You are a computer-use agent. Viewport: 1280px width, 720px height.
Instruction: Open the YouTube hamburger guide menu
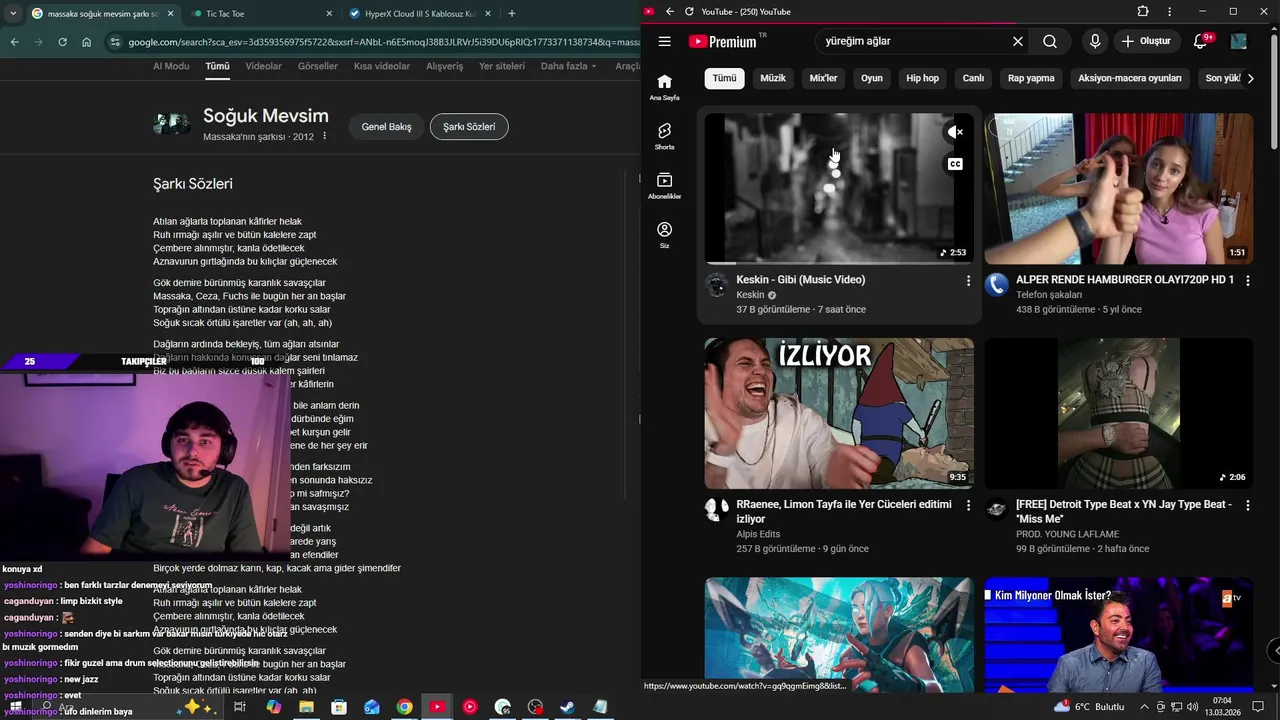[x=664, y=41]
